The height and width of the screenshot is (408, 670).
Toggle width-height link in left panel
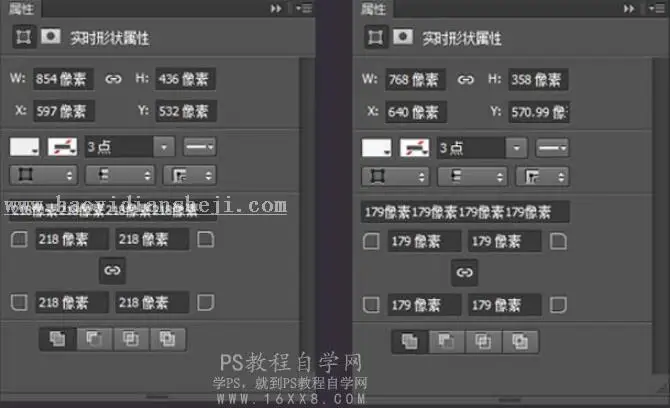[x=113, y=79]
